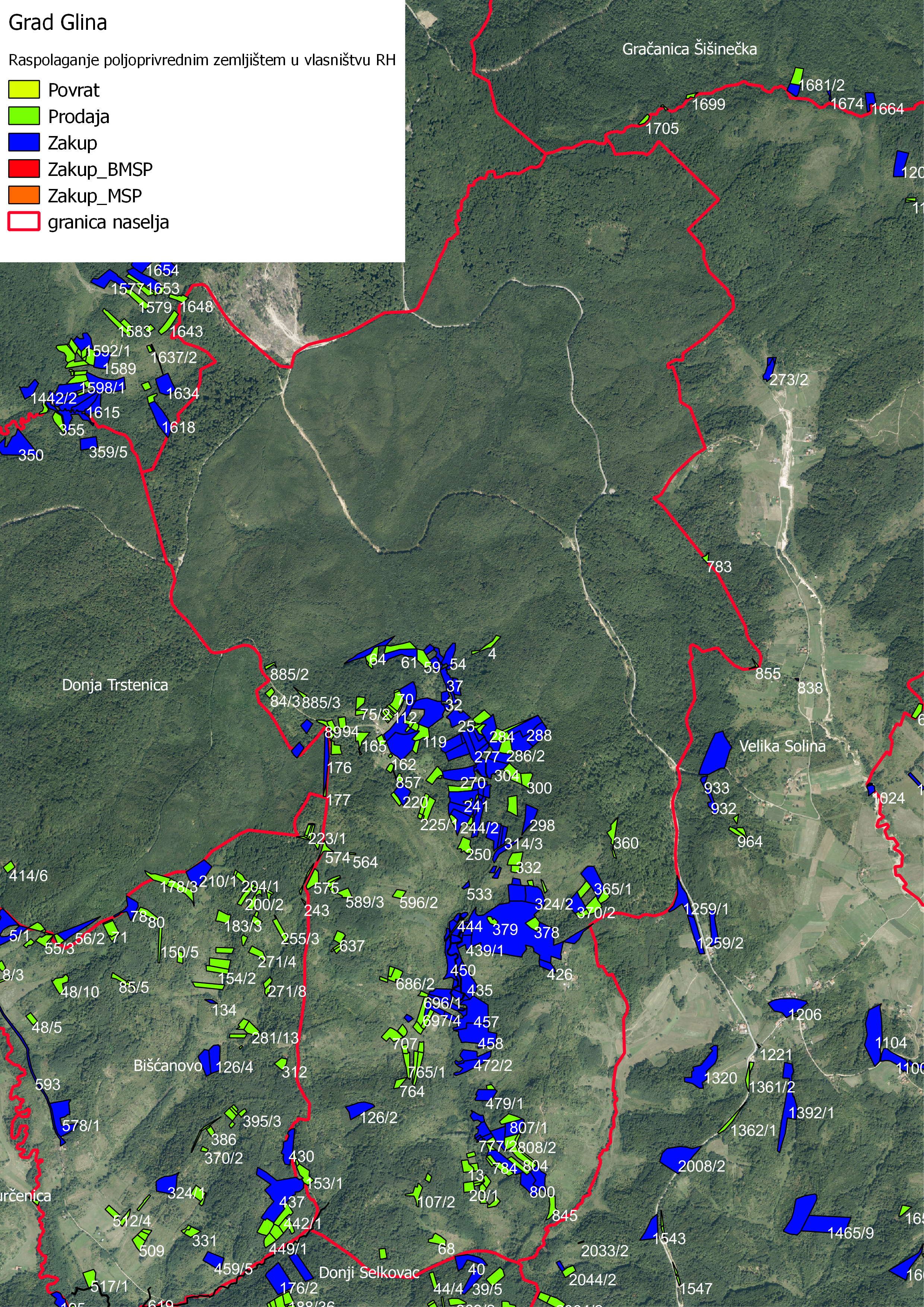Select the Donja Trstenica settlement label
924x1307 pixels.
pyautogui.click(x=115, y=685)
